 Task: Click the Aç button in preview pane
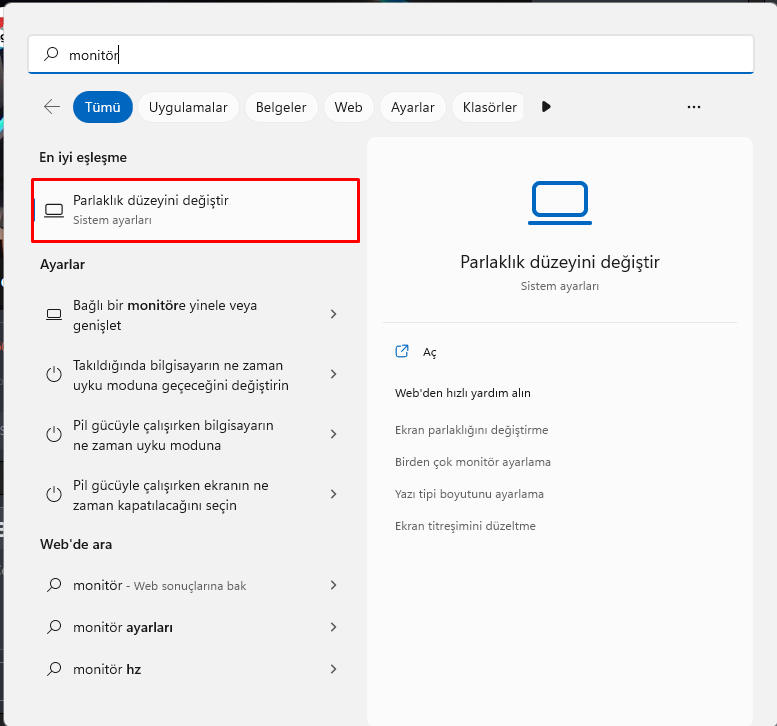tap(430, 352)
